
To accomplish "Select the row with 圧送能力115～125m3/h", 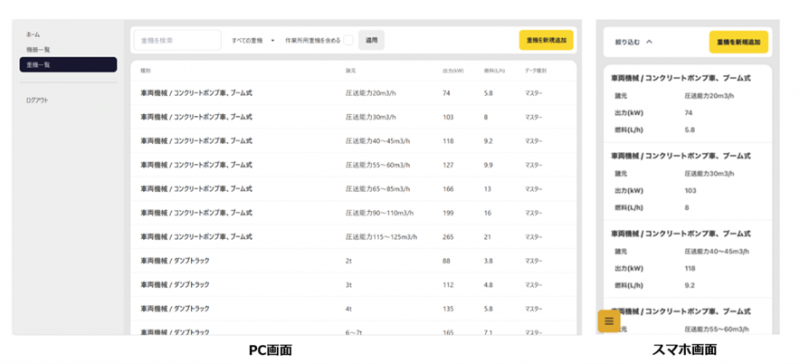I will coord(354,237).
